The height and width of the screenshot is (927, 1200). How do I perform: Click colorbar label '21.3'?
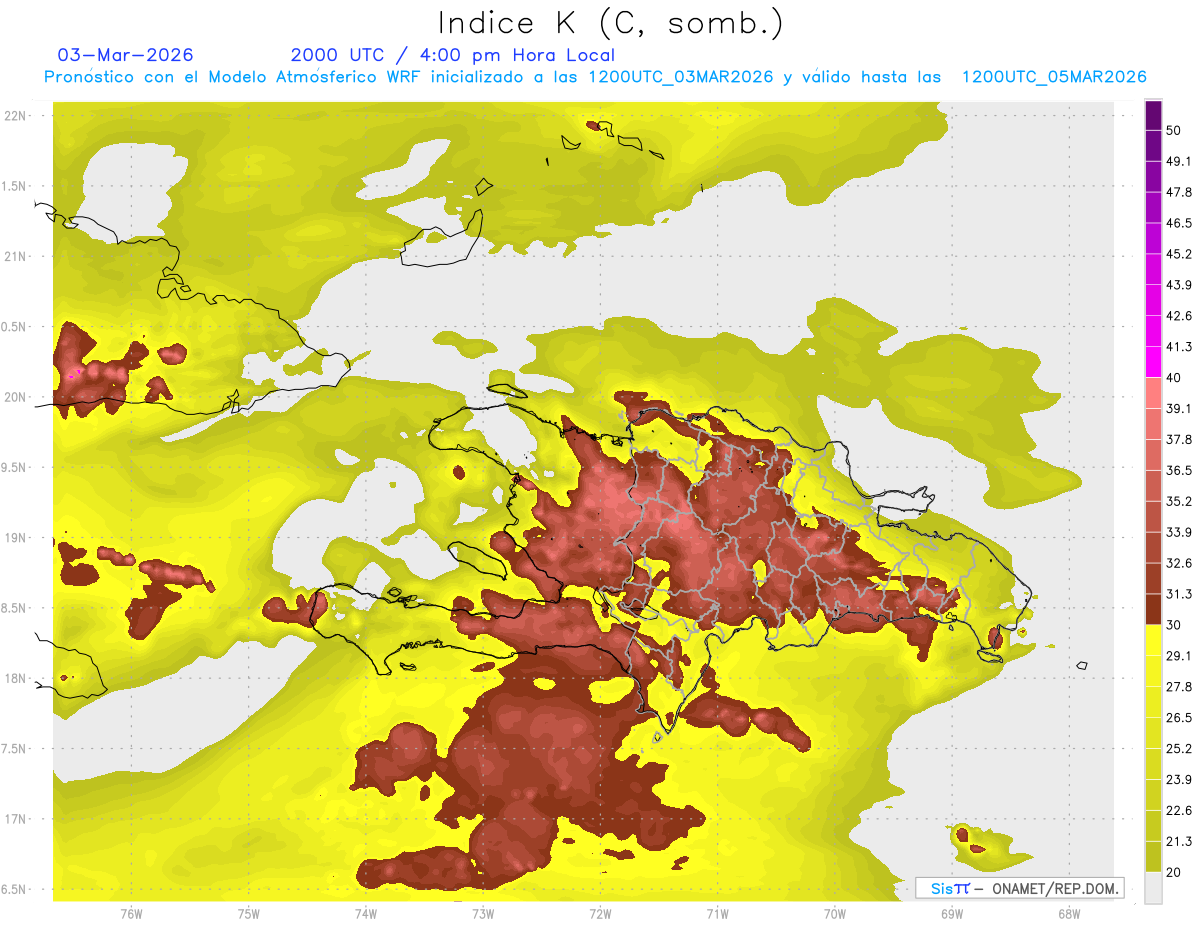[x=1179, y=842]
